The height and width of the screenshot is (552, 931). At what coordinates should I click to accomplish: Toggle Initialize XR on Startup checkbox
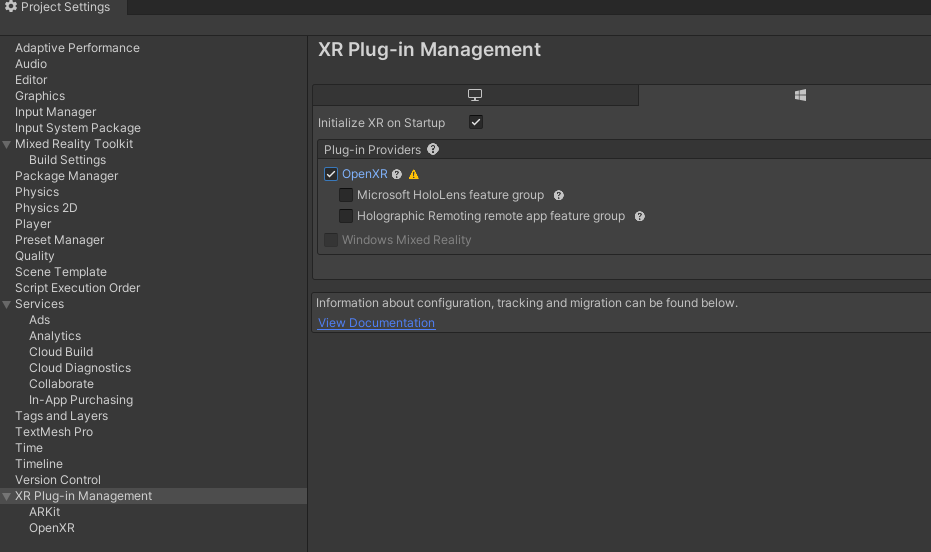click(x=476, y=122)
